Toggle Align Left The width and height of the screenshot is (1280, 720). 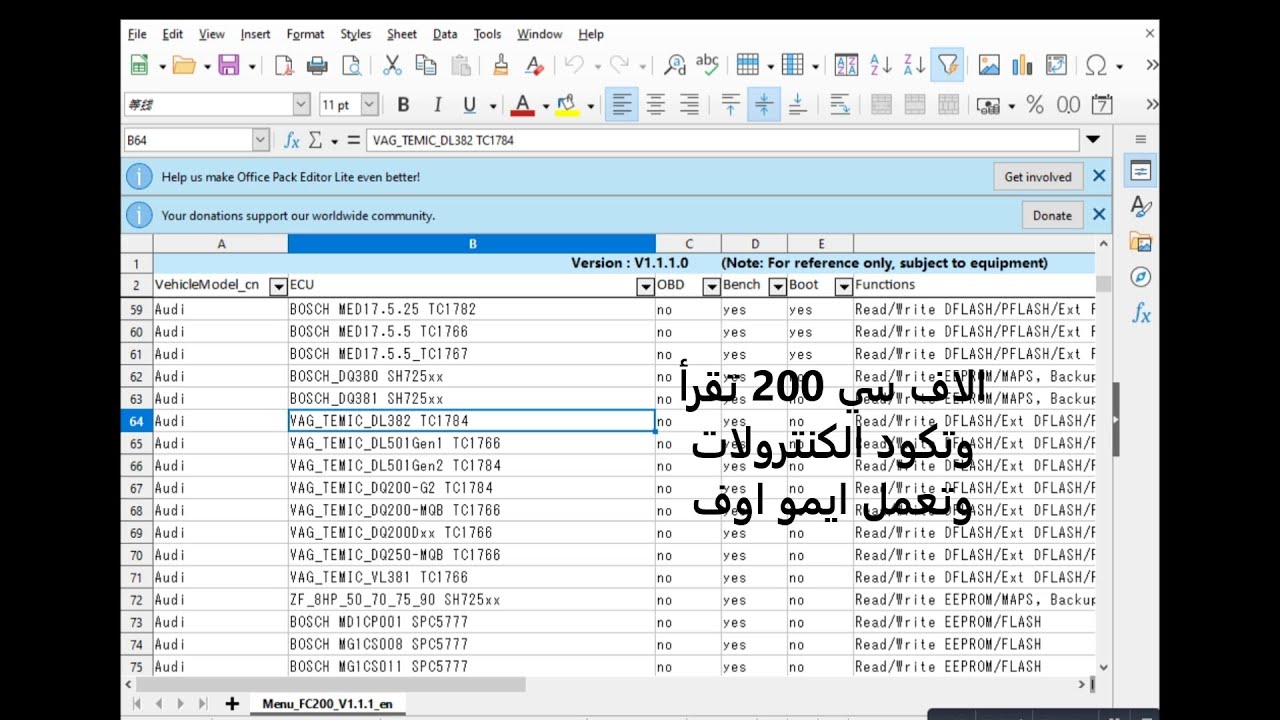coord(622,104)
